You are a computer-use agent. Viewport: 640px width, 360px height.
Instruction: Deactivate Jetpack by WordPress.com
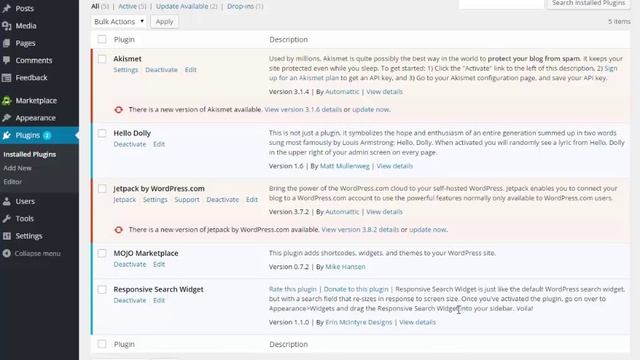click(222, 200)
